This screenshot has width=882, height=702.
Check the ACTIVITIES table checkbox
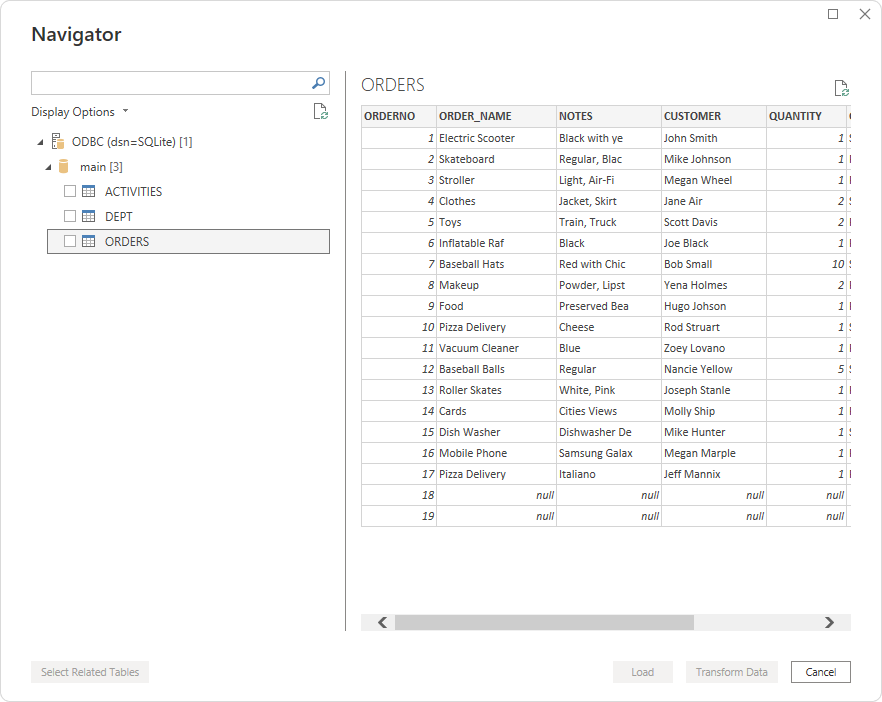(x=70, y=192)
